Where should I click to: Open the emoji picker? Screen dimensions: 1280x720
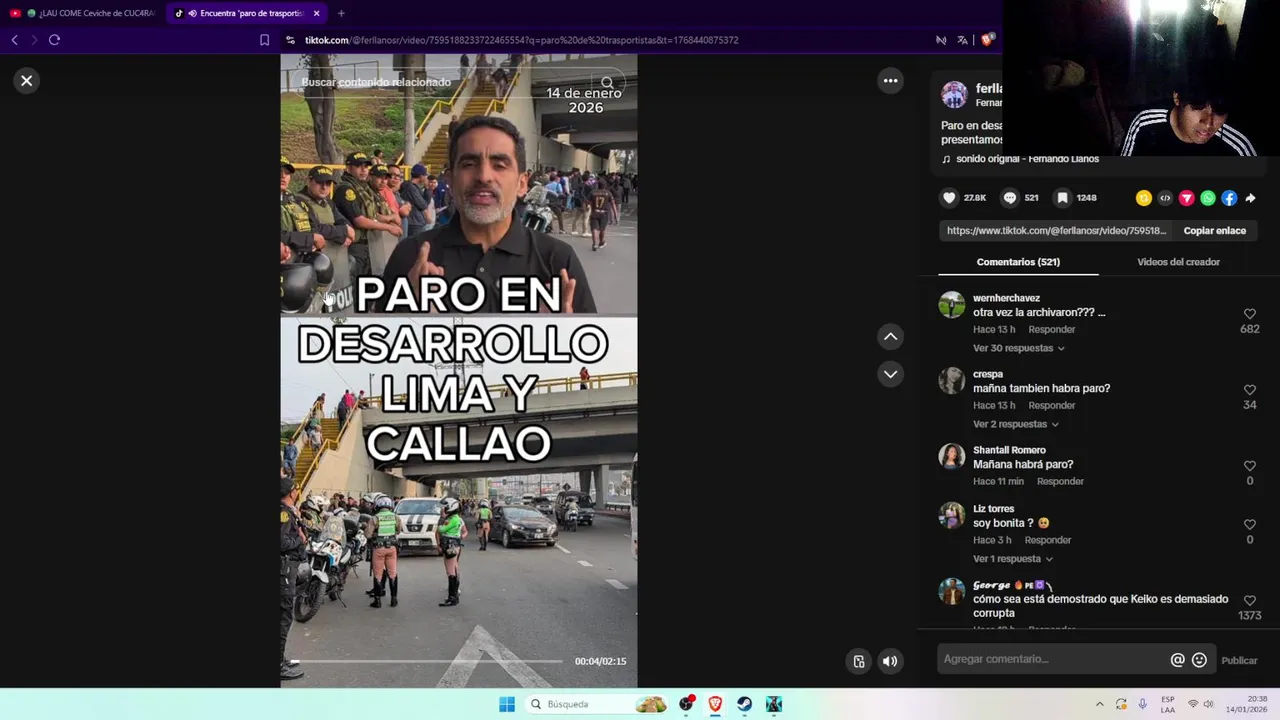click(1199, 660)
